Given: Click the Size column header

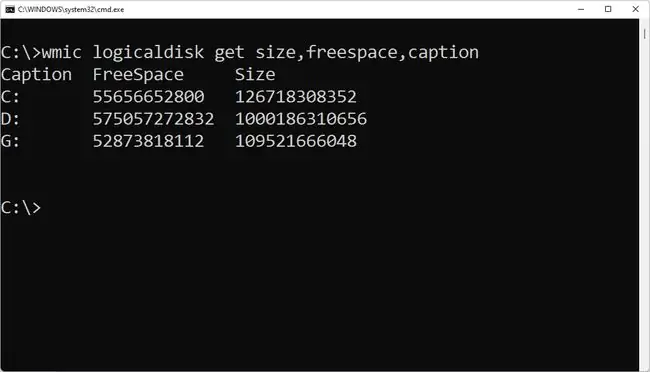Looking at the screenshot, I should pos(255,75).
